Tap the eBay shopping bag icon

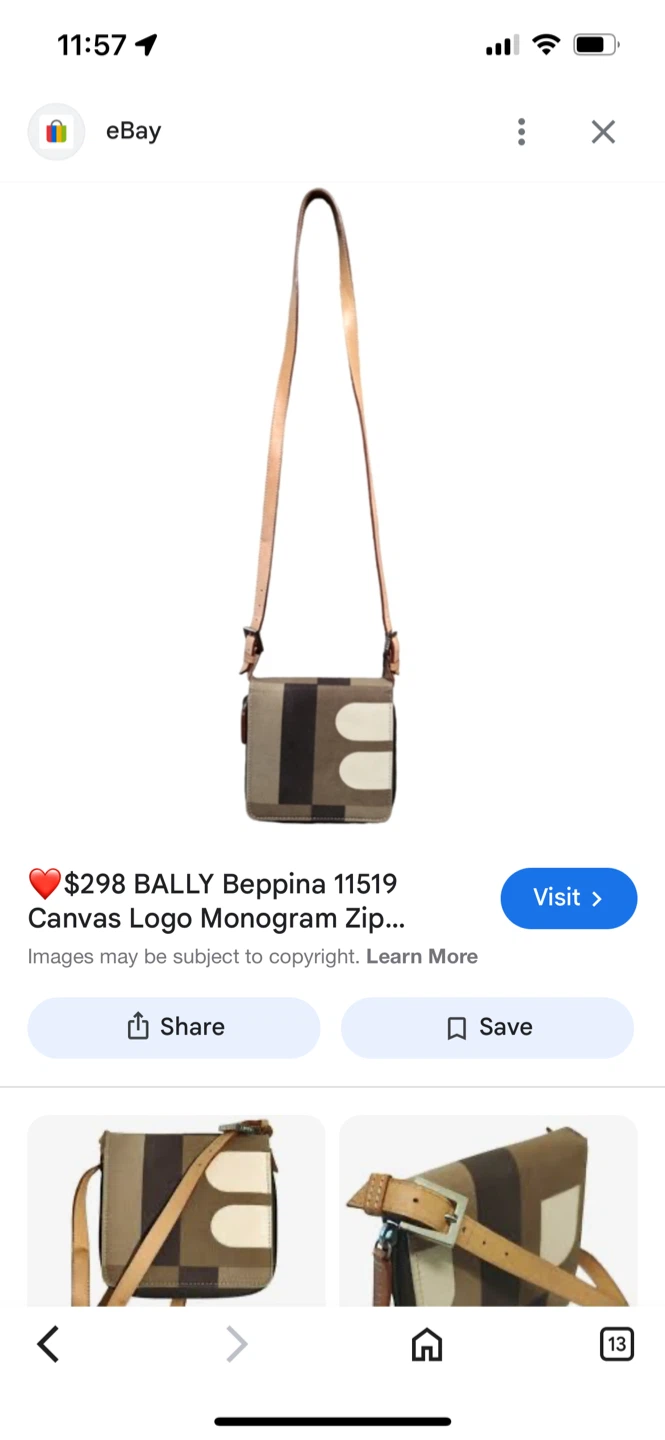point(56,132)
